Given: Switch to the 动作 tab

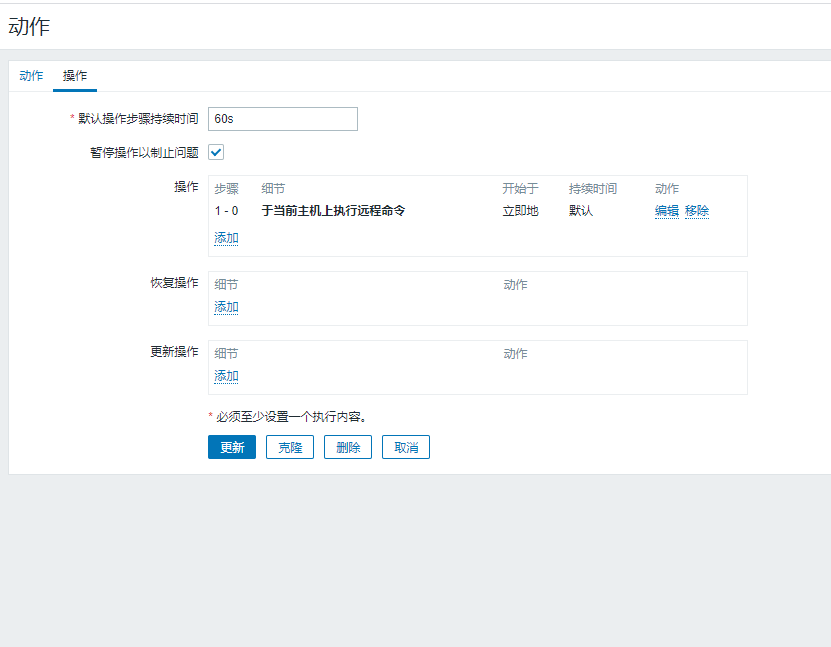Looking at the screenshot, I should [x=31, y=76].
